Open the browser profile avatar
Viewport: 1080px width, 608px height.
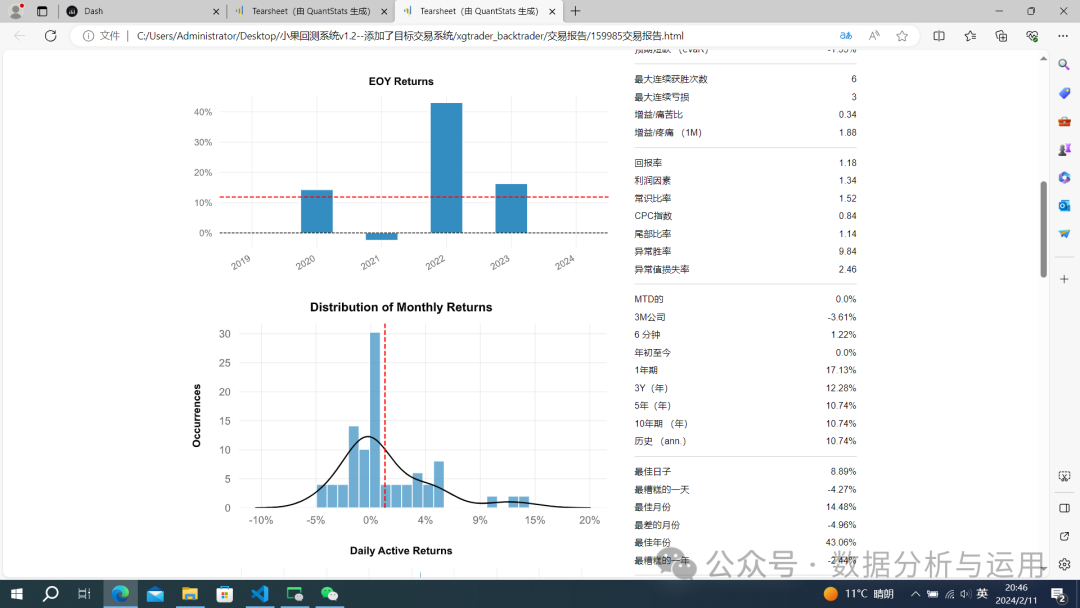click(x=16, y=11)
